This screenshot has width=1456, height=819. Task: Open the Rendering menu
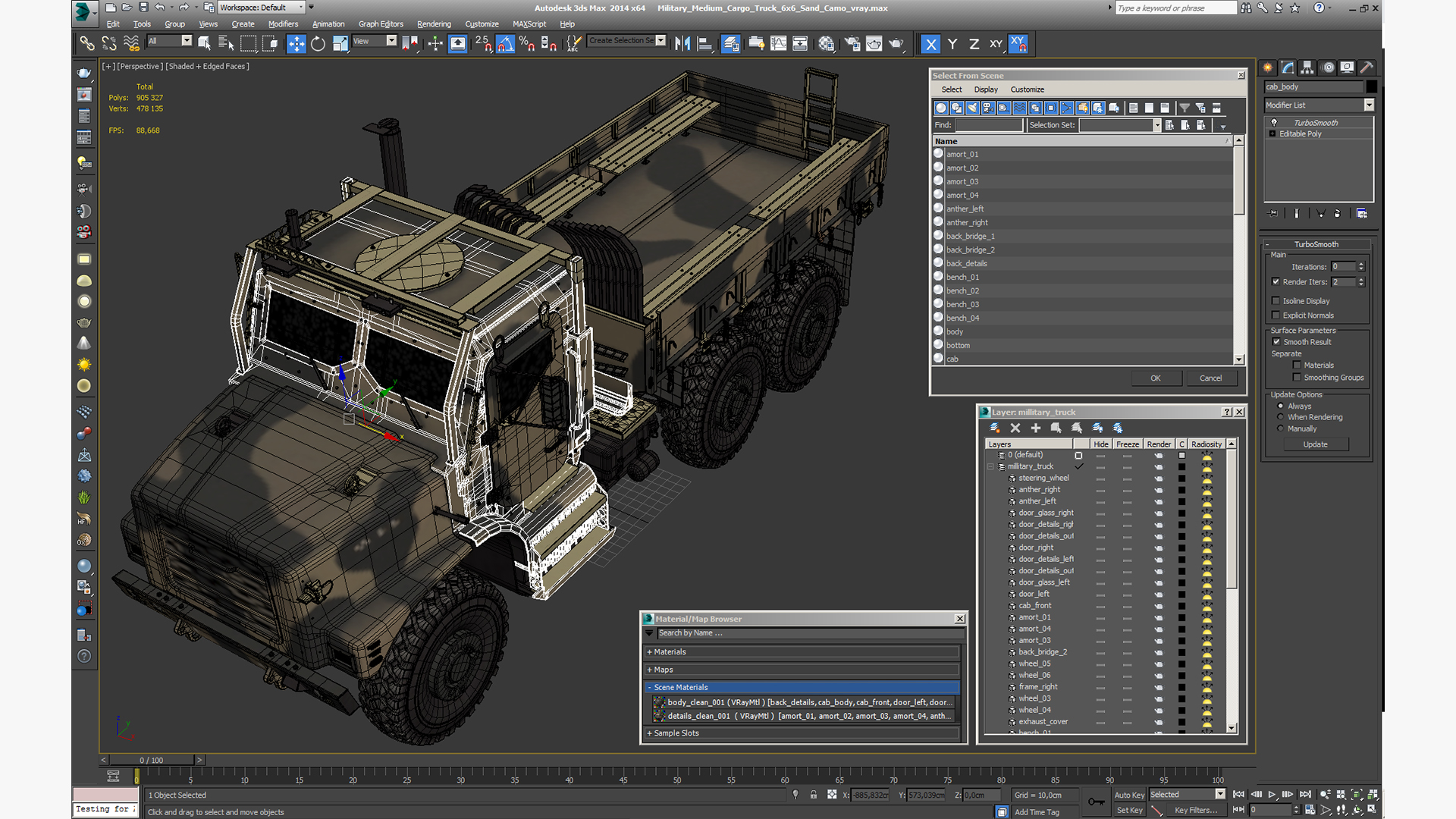(x=434, y=24)
